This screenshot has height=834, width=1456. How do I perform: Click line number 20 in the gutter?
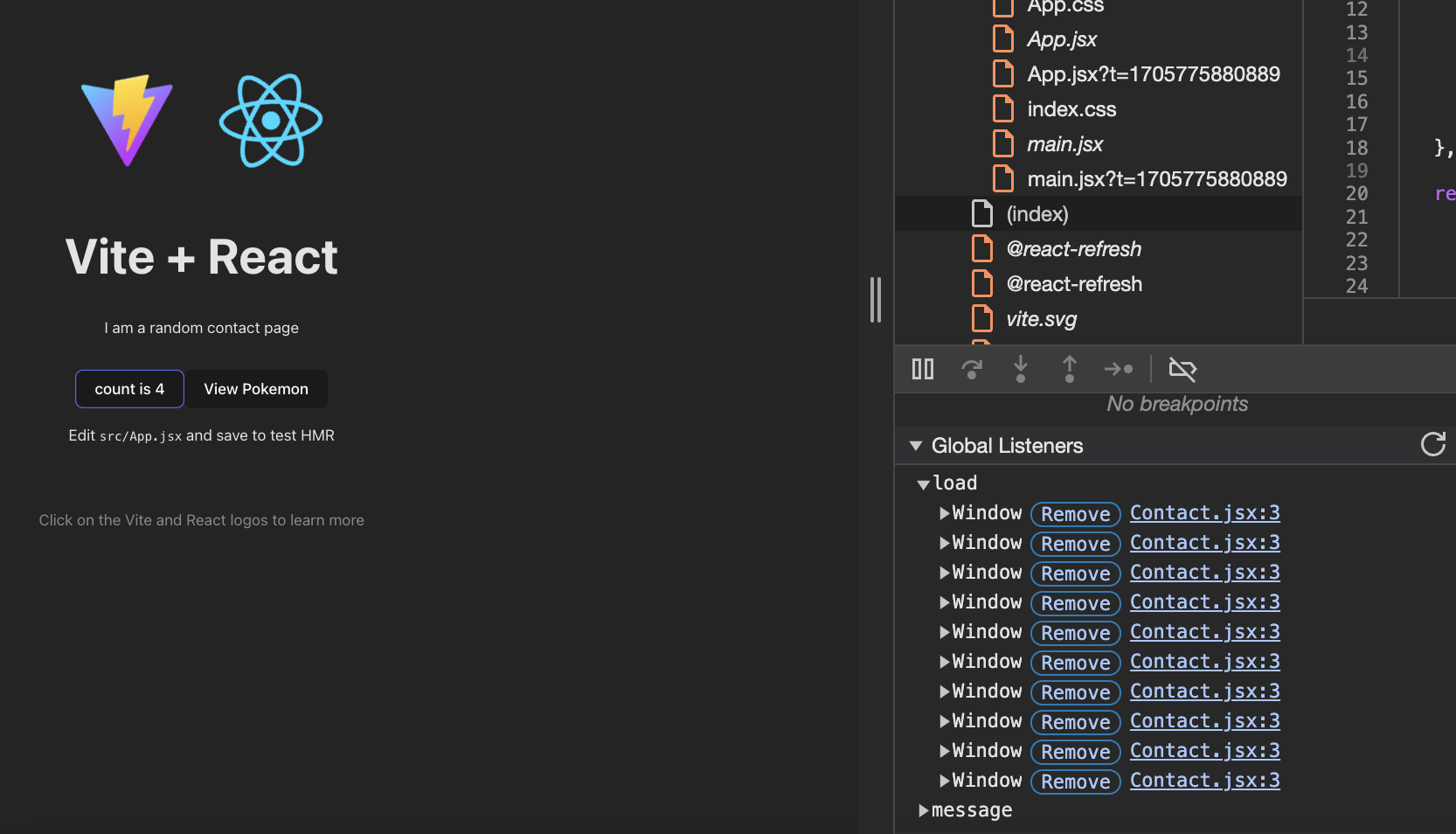pyautogui.click(x=1356, y=193)
